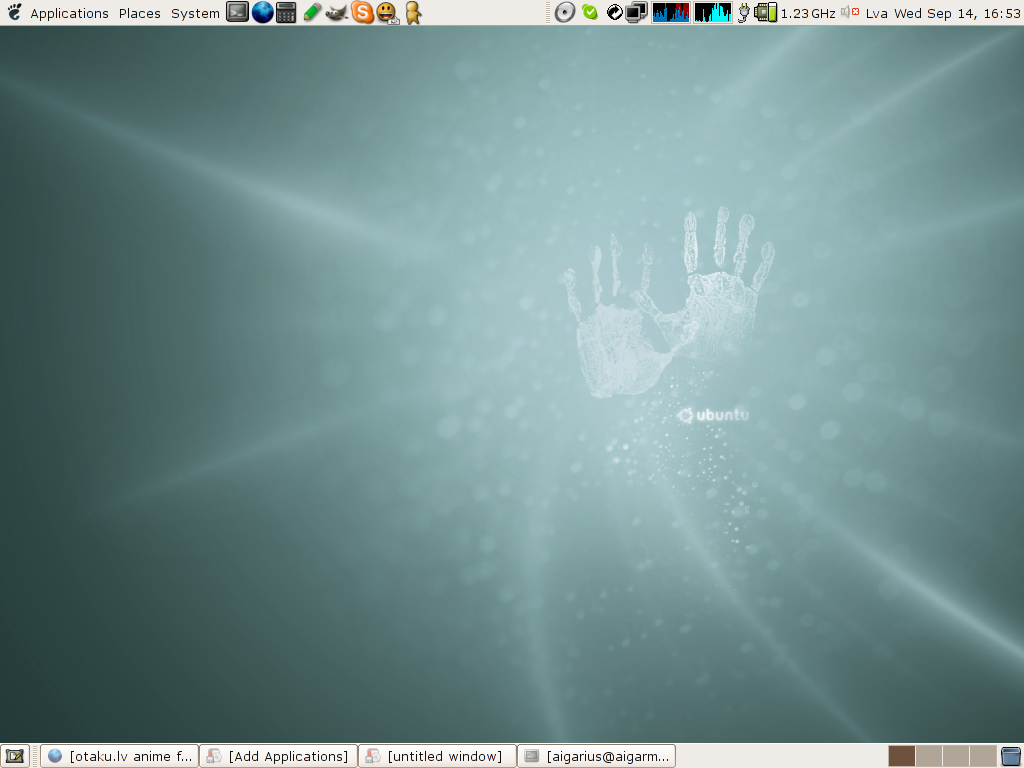
Task: Click the blue and red system monitor graph
Action: click(x=671, y=12)
